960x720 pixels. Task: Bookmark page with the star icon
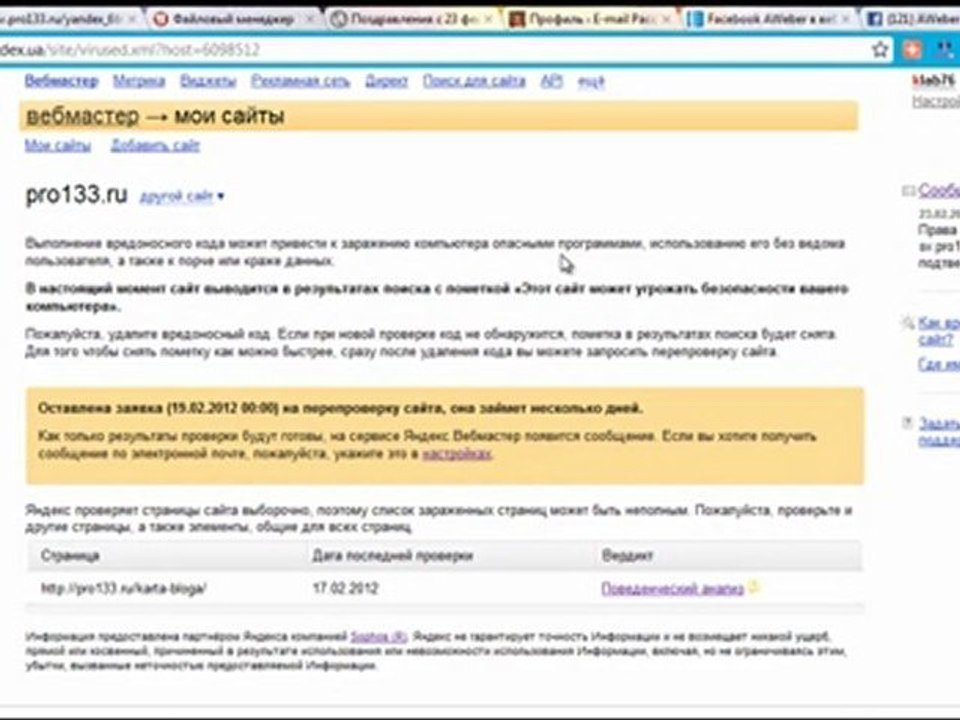click(x=880, y=50)
